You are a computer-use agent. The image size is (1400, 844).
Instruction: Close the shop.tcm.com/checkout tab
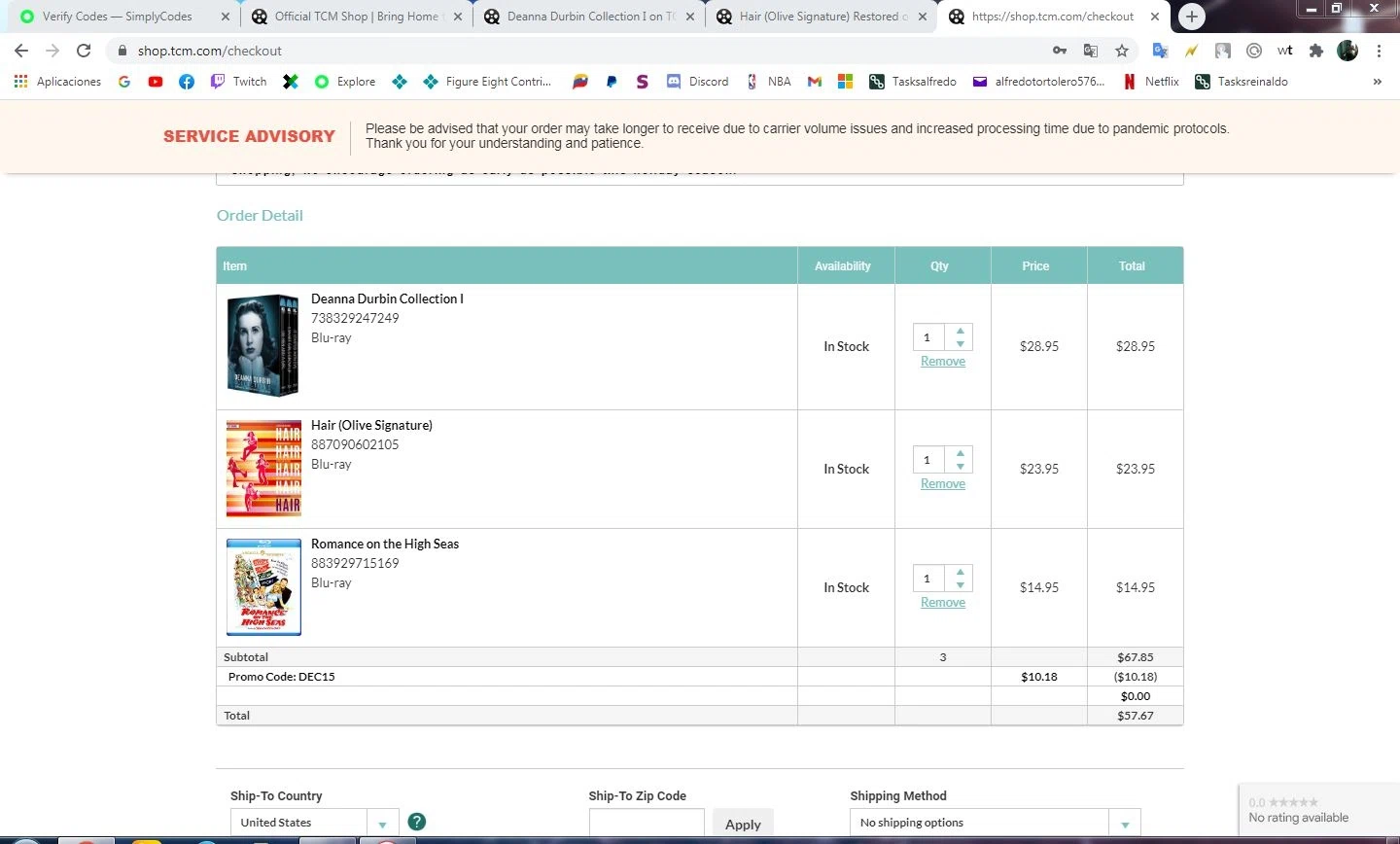click(x=1155, y=17)
